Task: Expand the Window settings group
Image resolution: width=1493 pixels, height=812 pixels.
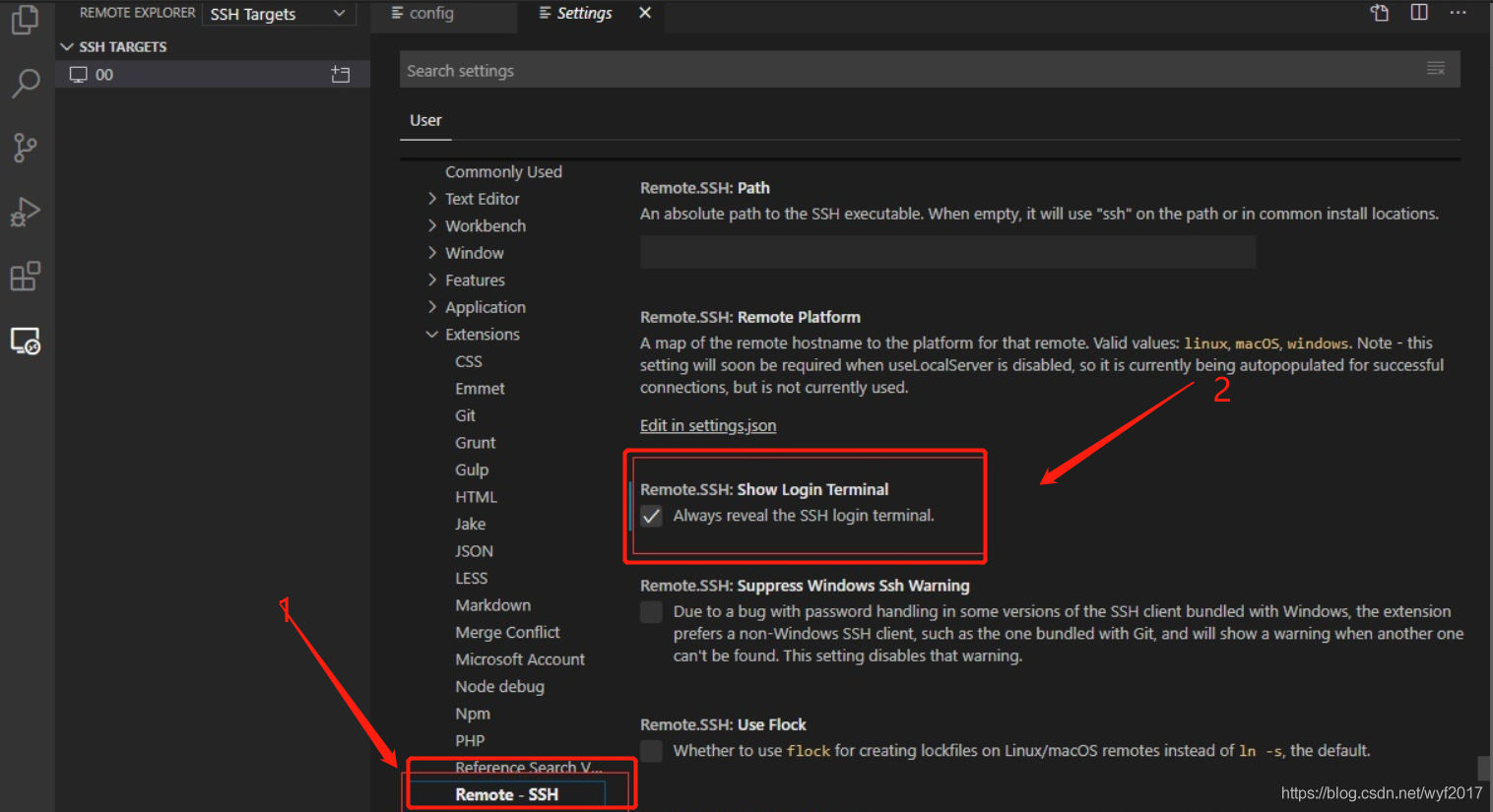Action: (x=432, y=253)
